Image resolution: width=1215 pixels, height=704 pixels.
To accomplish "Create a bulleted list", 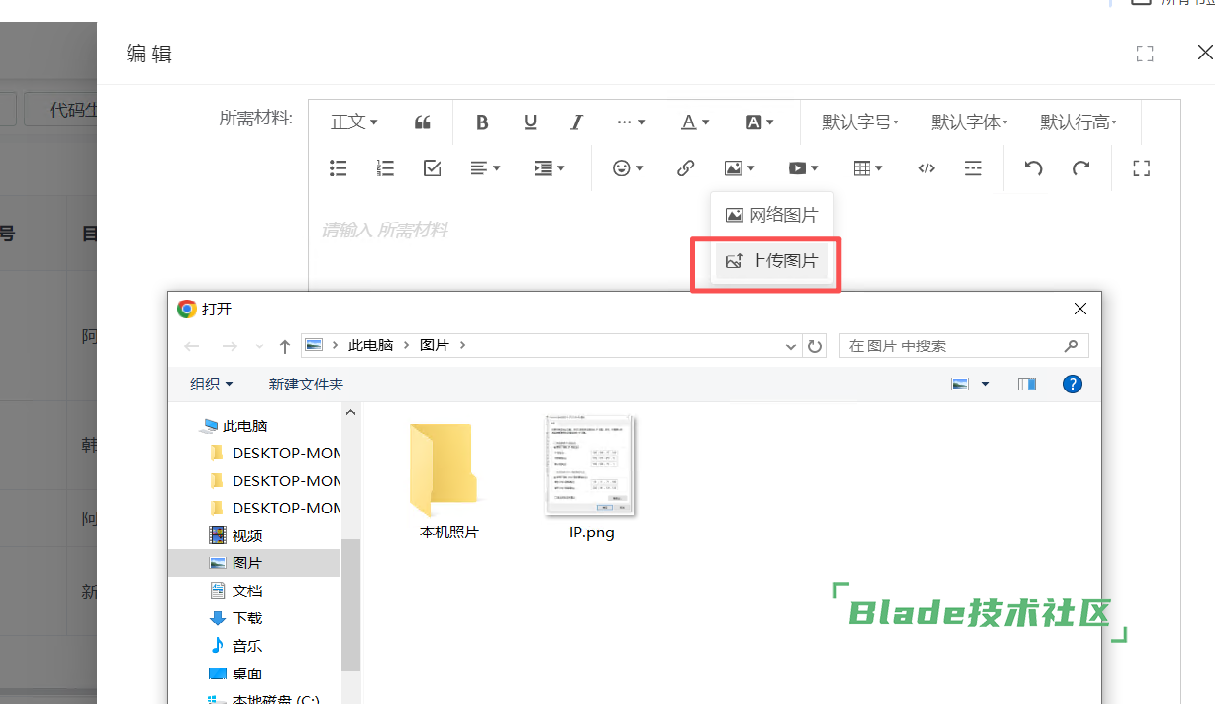I will [338, 168].
